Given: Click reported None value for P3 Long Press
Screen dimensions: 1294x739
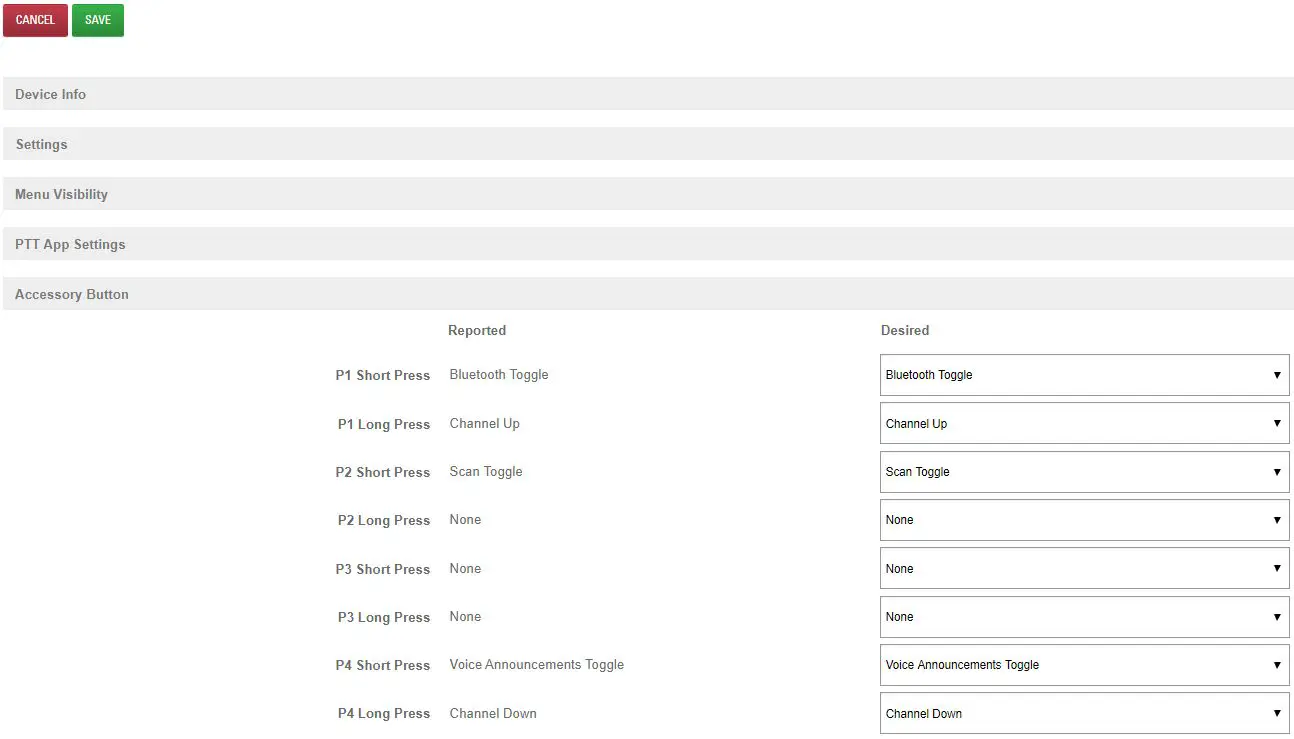Looking at the screenshot, I should 466,617.
